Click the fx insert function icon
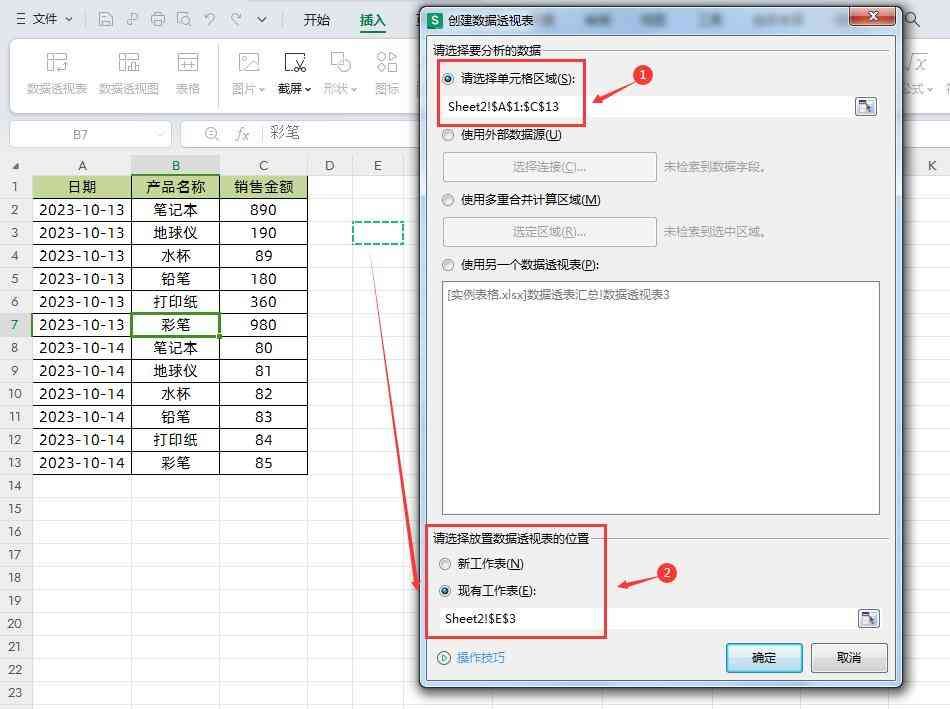 tap(242, 134)
